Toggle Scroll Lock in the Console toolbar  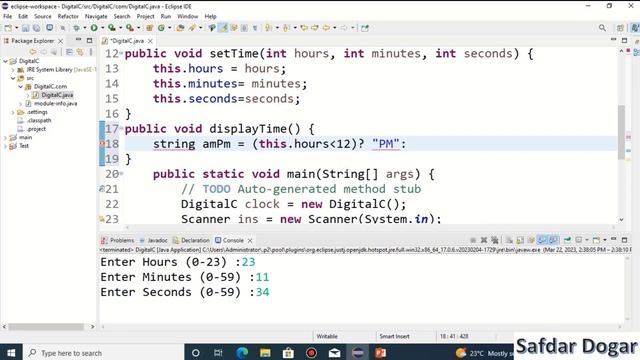click(520, 240)
